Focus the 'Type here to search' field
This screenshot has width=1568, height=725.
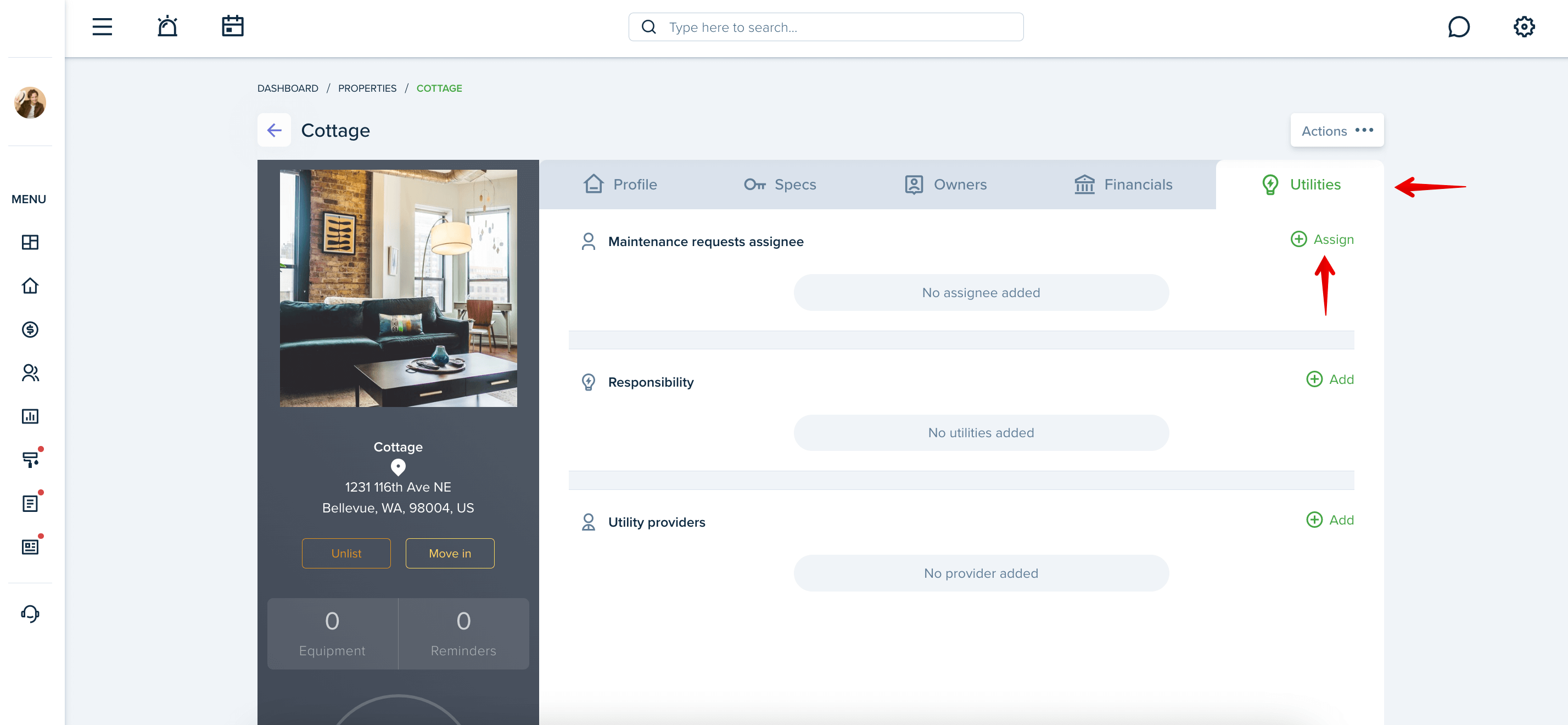tap(826, 27)
